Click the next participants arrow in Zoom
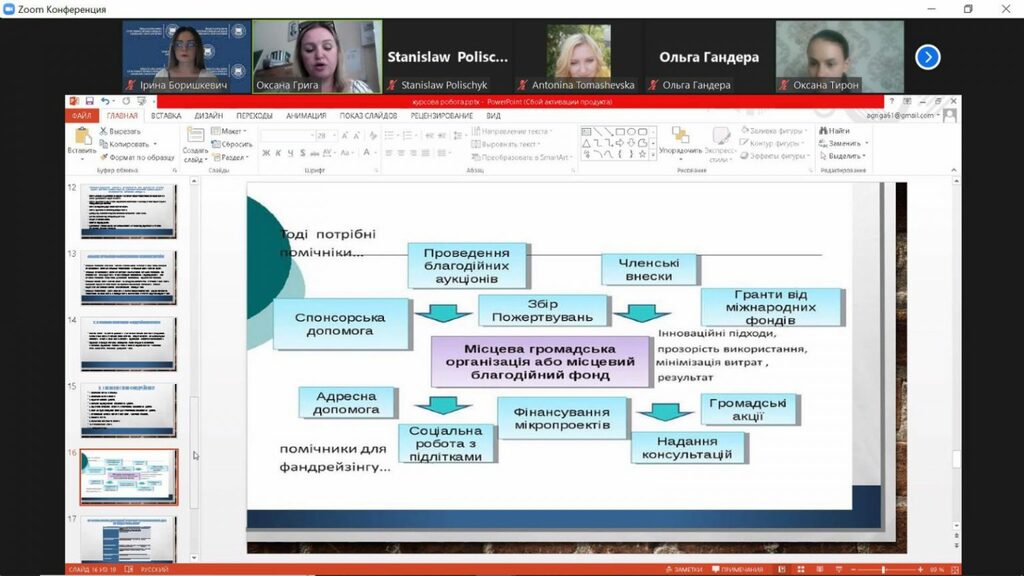Image resolution: width=1024 pixels, height=576 pixels. 927,57
